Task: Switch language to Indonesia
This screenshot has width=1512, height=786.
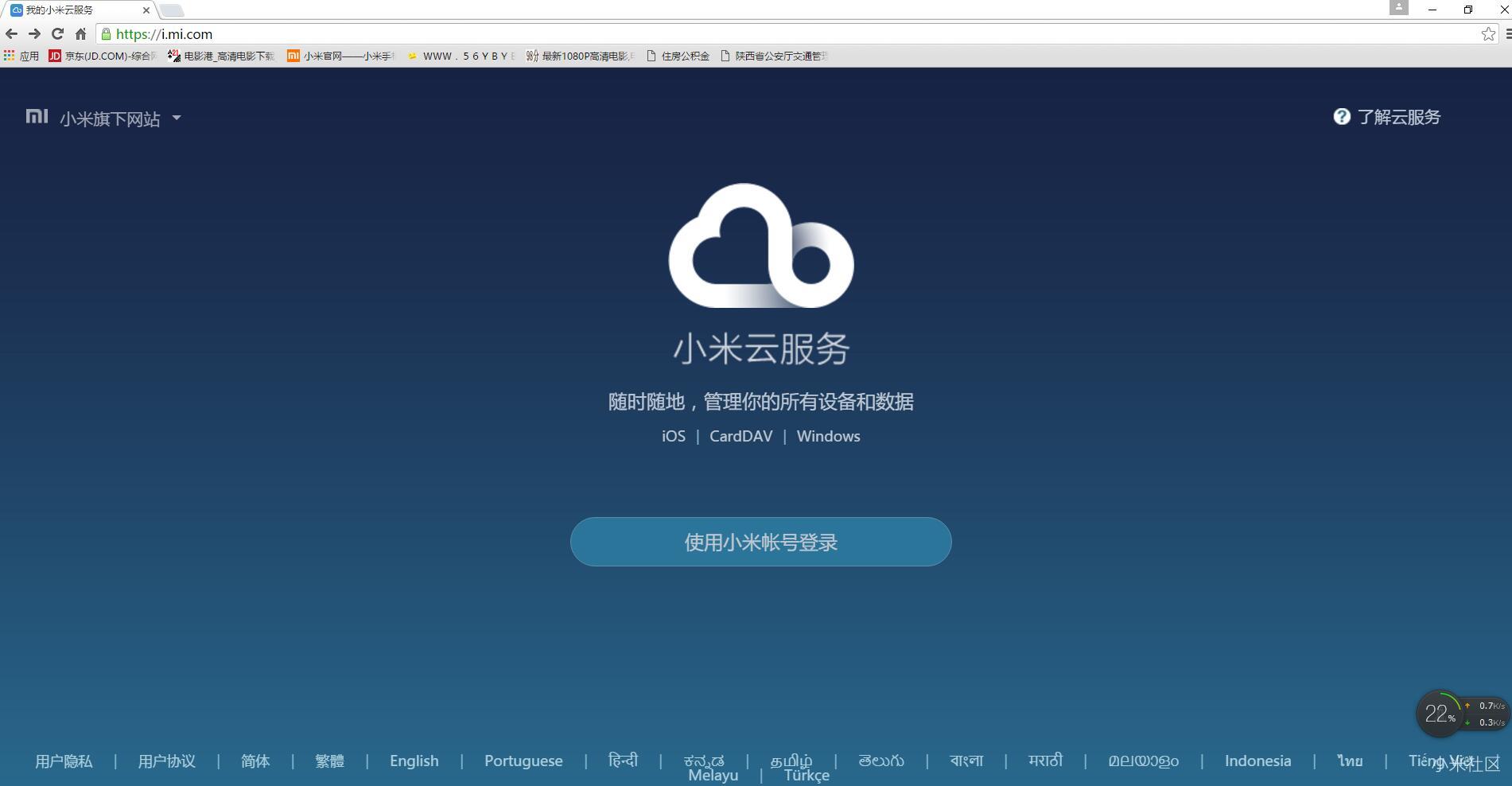Action: [1257, 761]
